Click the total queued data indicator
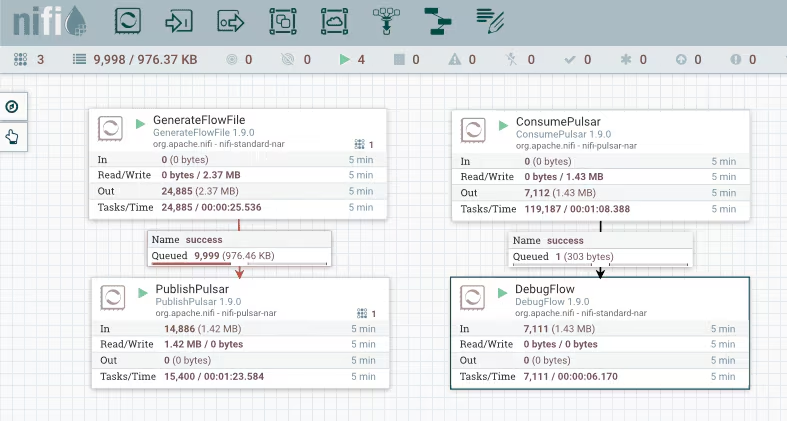 click(x=135, y=60)
